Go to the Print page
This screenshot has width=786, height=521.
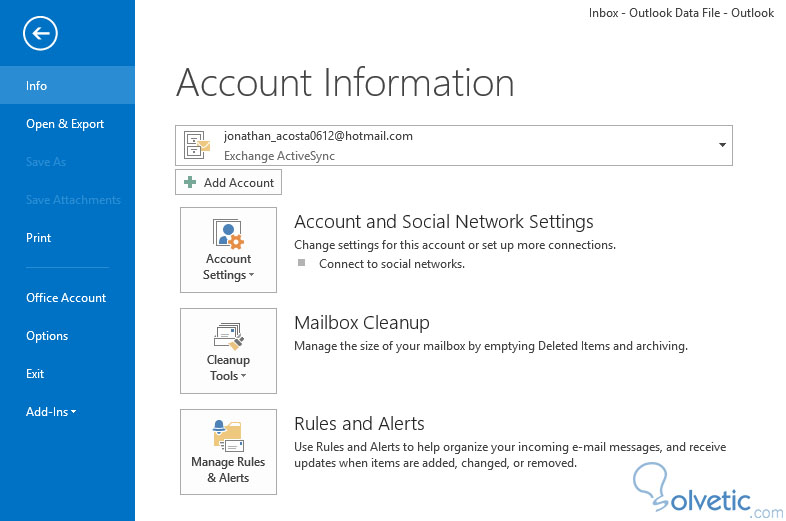click(x=39, y=238)
